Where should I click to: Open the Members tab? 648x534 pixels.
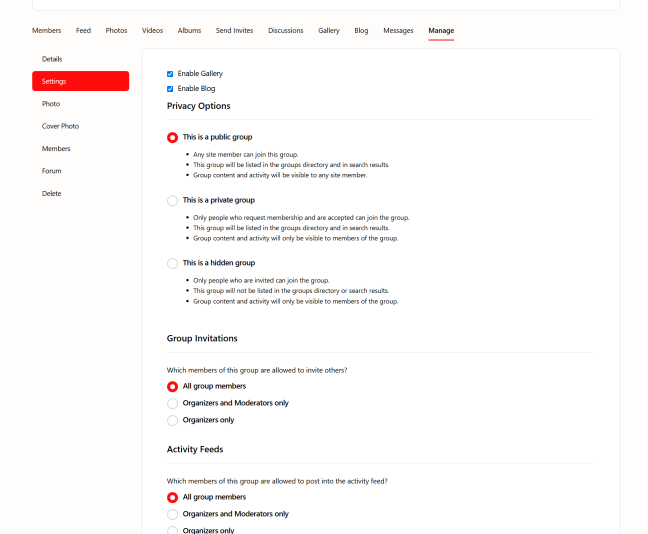coord(46,31)
